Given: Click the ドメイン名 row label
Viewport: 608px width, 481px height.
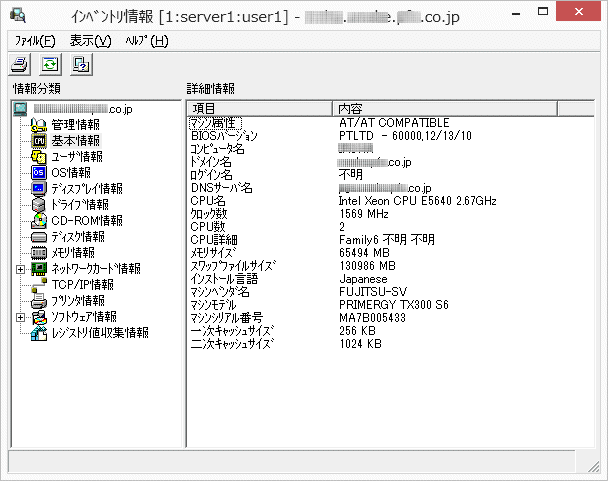Looking at the screenshot, I should pyautogui.click(x=211, y=162).
